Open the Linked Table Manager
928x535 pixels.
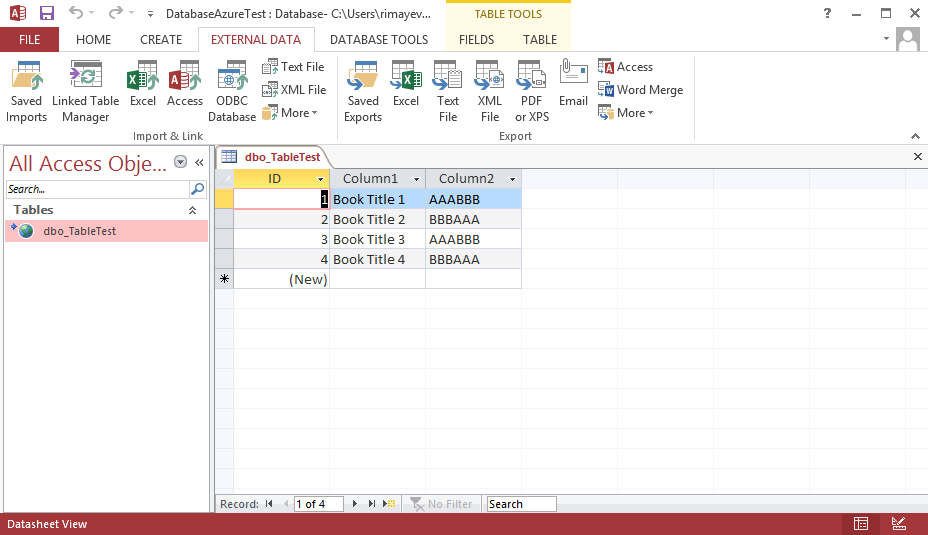coord(86,92)
